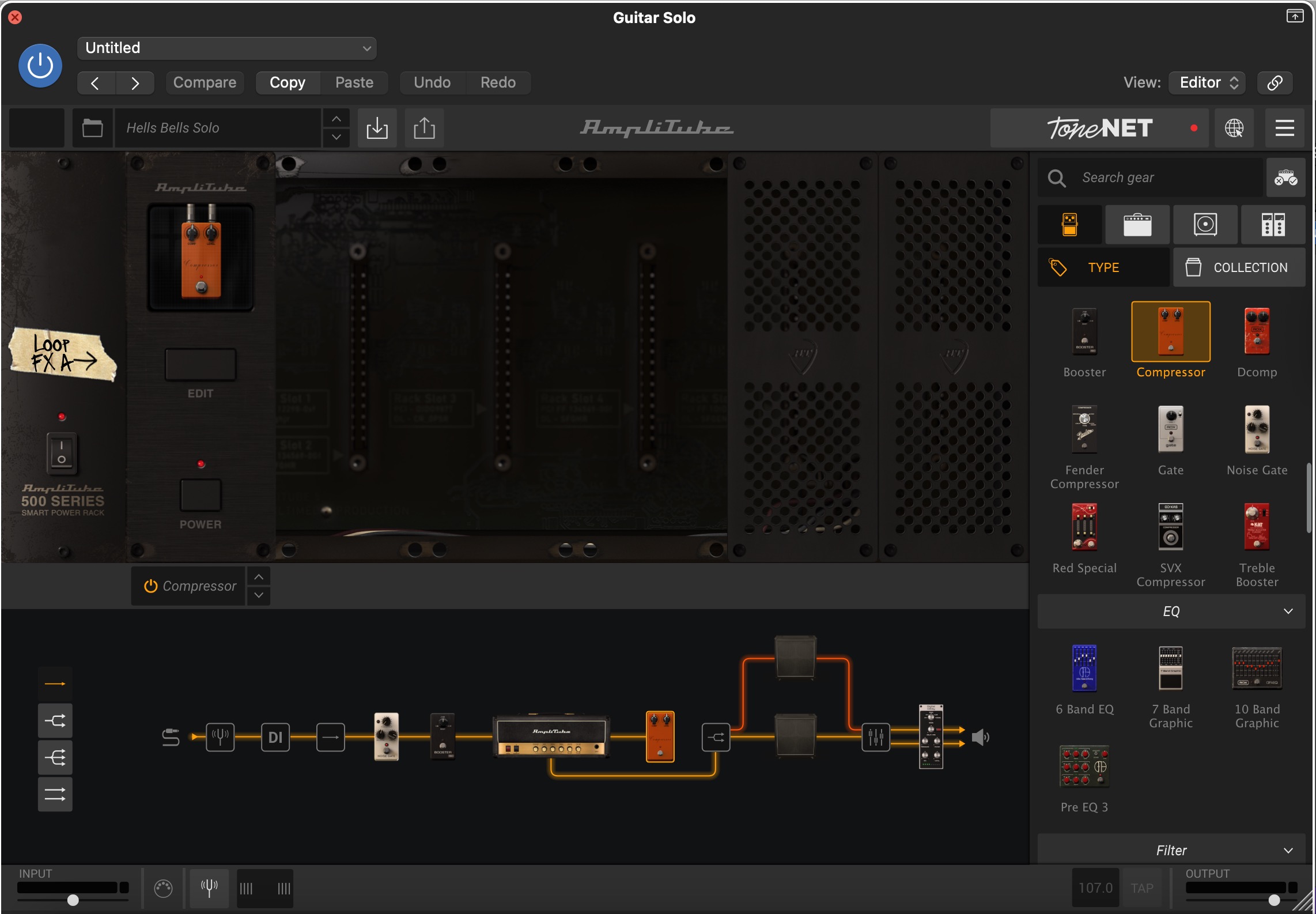Open the preset browser folder icon
This screenshot has width=1316, height=914.
[92, 128]
